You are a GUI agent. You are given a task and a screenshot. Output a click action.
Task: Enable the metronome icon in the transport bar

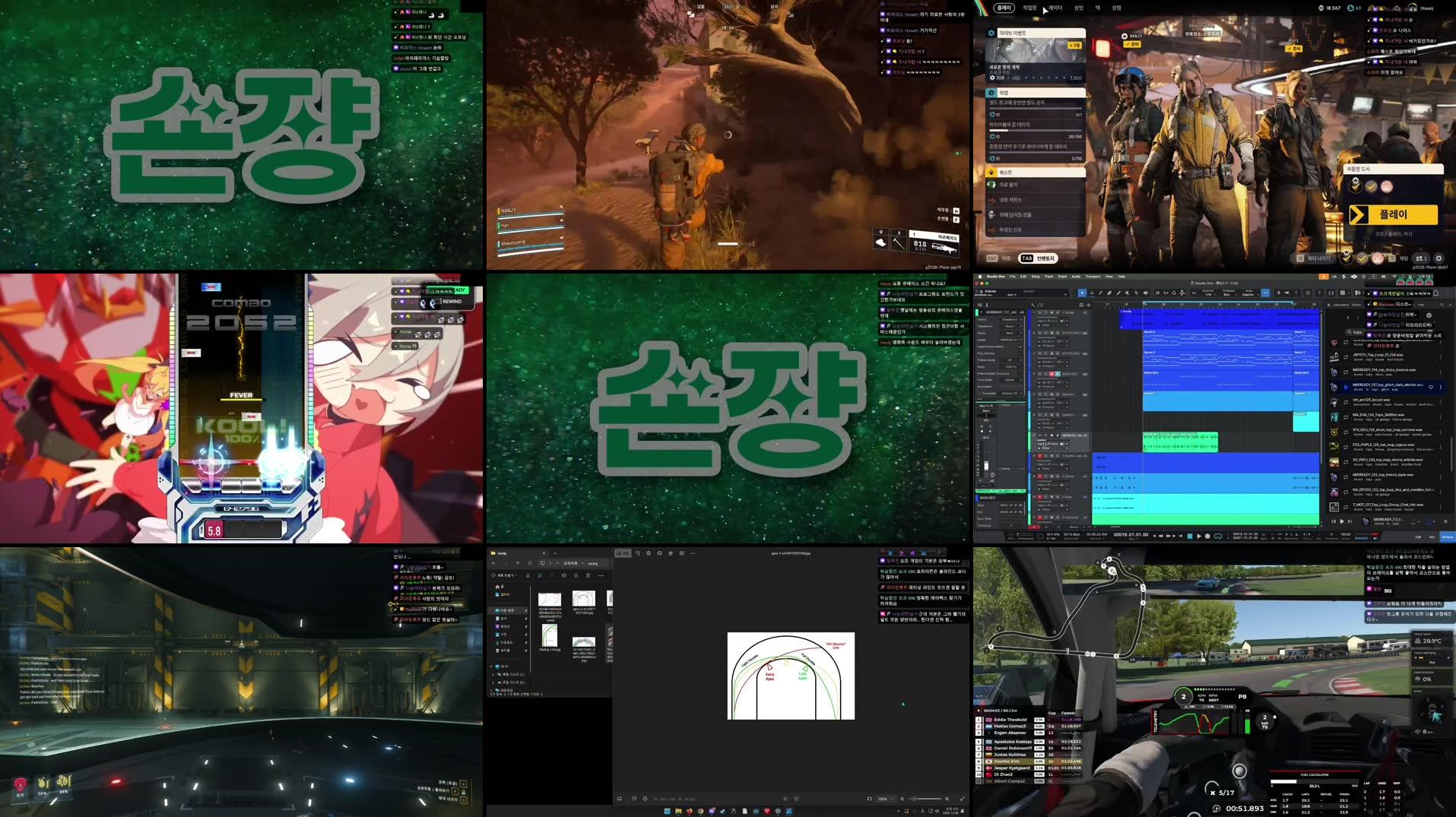(1296, 536)
